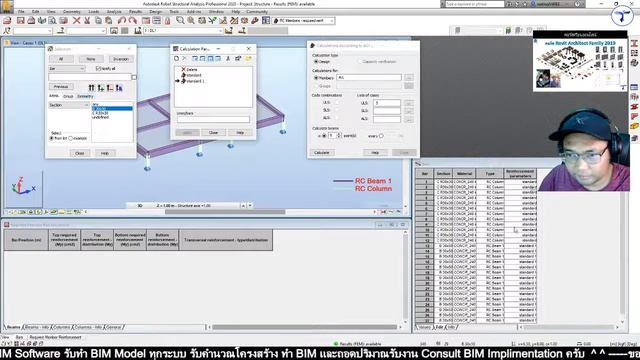
Task: Click the red X Delete toolbar icon
Action: click(76, 20)
